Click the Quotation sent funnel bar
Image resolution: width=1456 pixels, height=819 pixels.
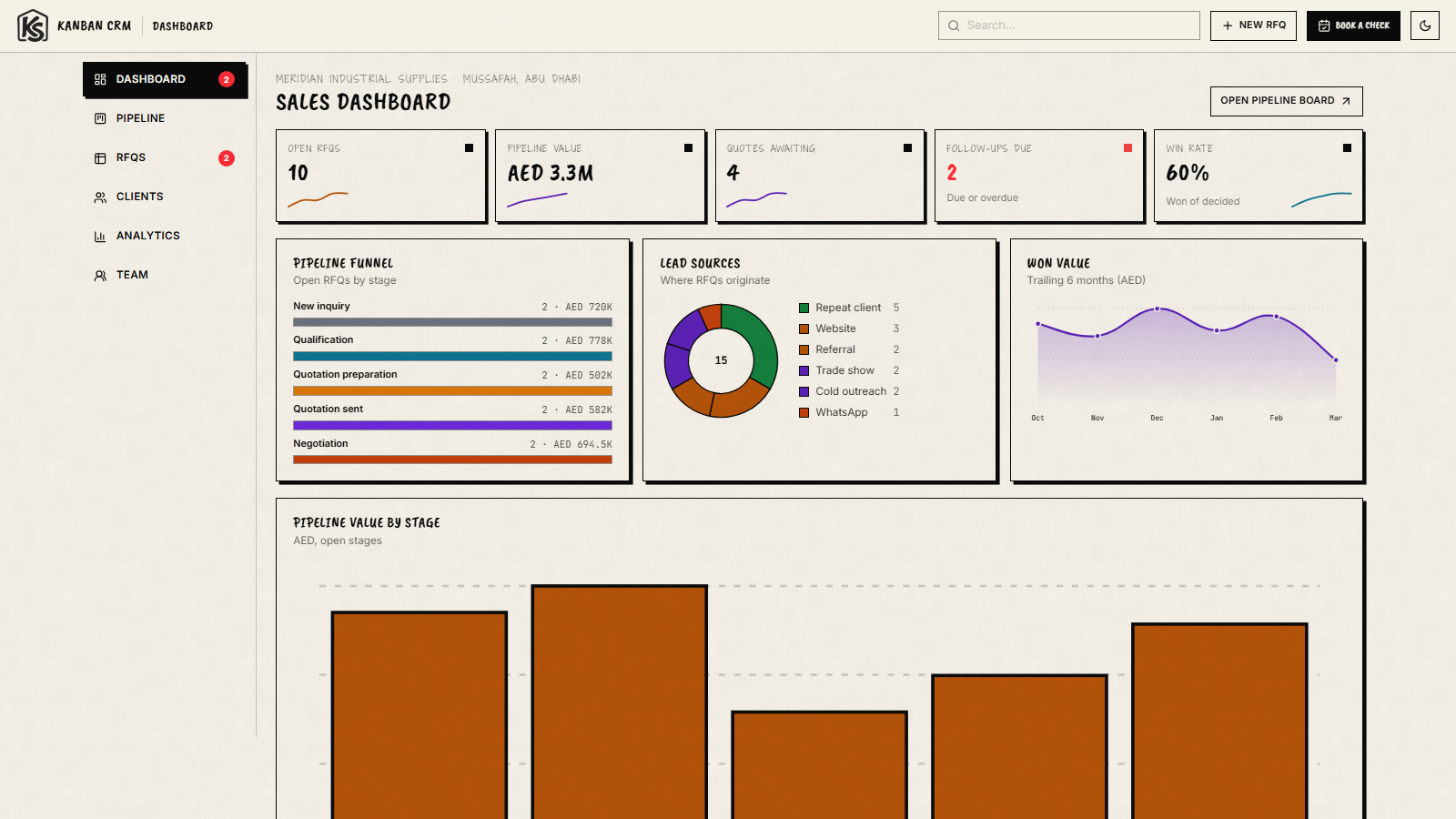[x=452, y=426]
